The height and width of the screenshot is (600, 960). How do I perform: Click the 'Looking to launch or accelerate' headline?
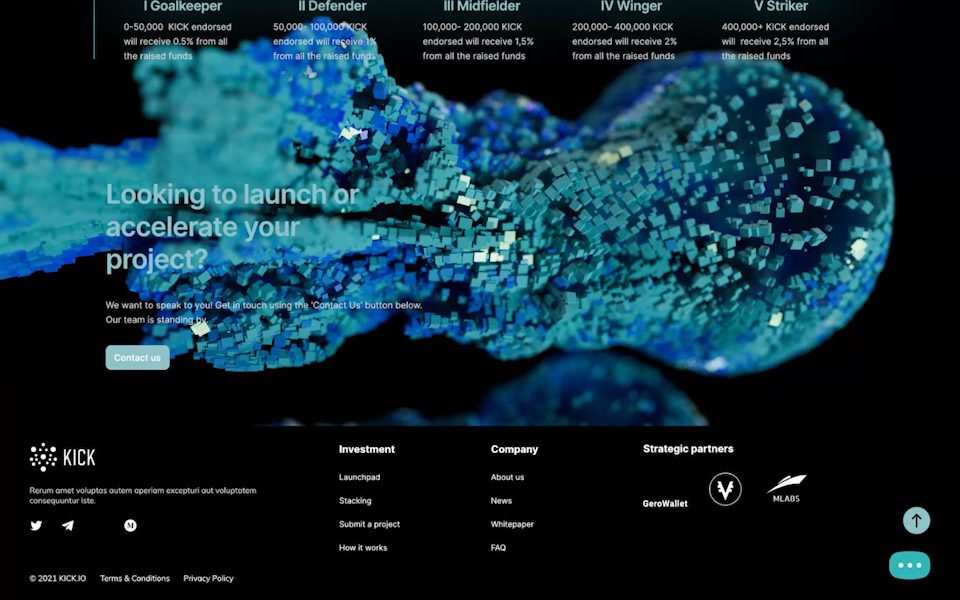232,227
